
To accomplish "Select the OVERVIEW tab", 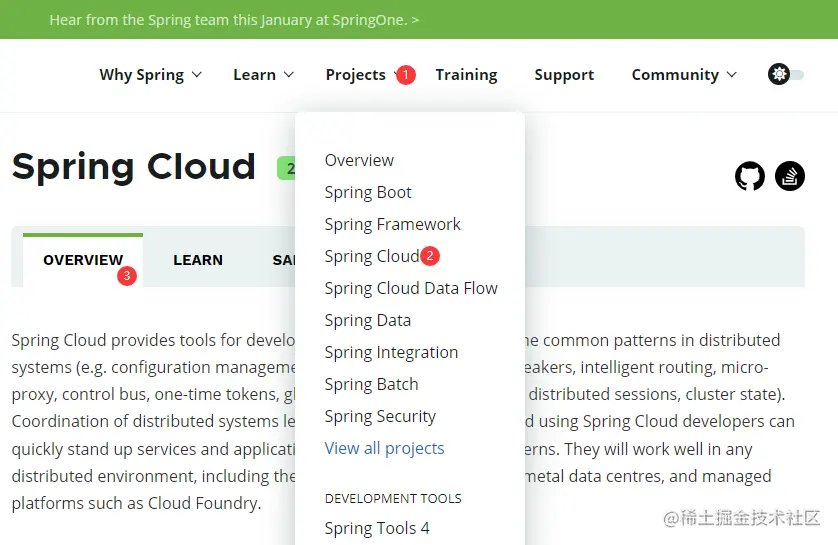I will [x=83, y=260].
